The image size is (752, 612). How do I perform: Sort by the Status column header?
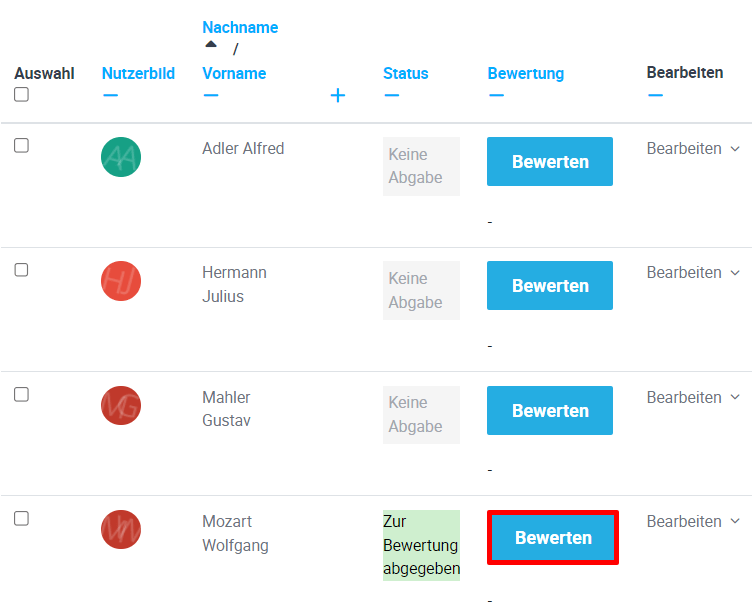[405, 73]
